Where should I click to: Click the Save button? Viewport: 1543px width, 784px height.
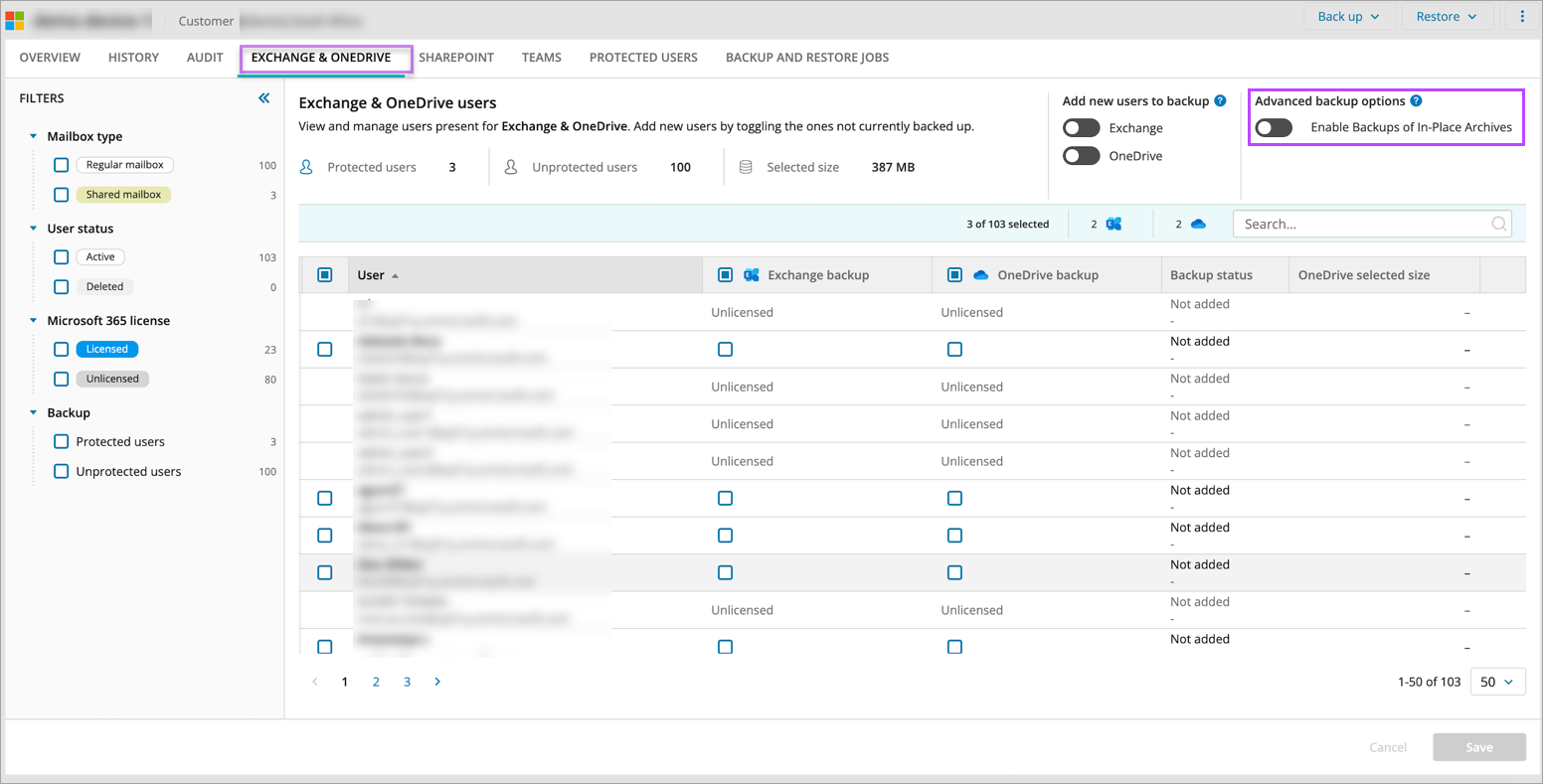pos(1478,747)
